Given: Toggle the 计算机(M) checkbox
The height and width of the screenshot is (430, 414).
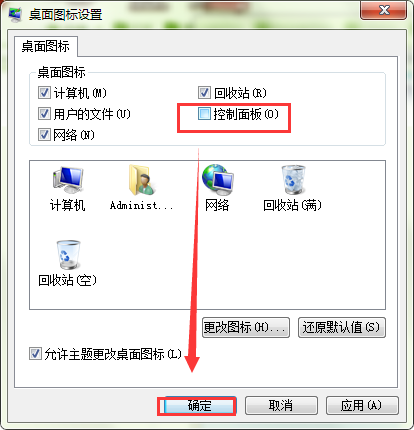Looking at the screenshot, I should pos(44,93).
